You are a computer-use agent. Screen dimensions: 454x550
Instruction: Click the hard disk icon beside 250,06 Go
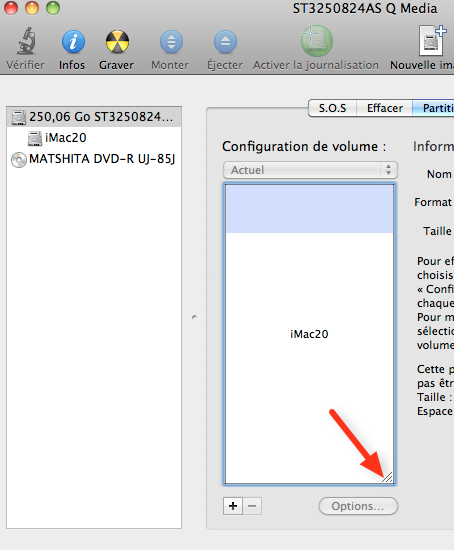pyautogui.click(x=19, y=117)
